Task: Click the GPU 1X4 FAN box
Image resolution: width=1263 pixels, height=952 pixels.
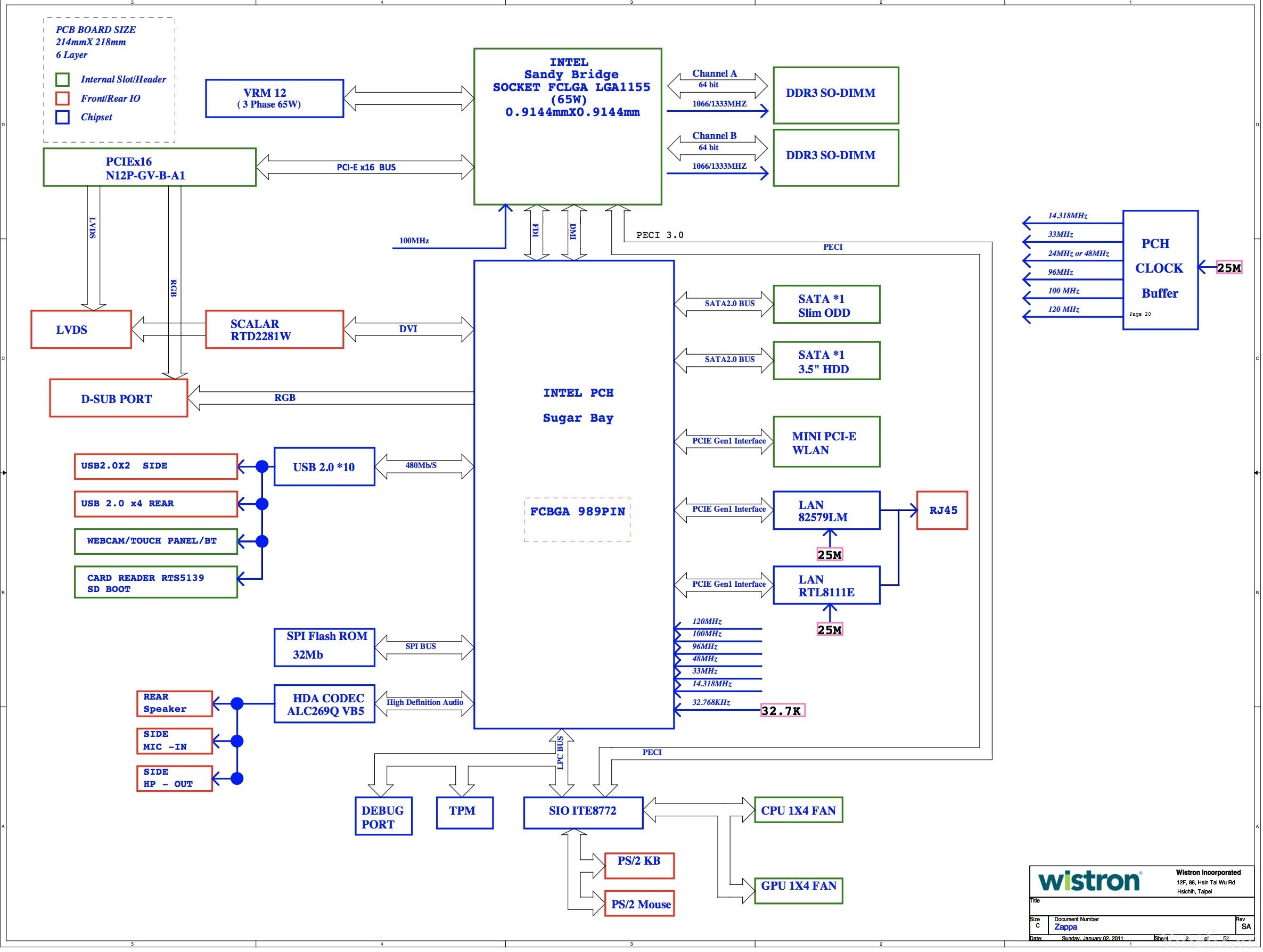Action: coord(799,891)
